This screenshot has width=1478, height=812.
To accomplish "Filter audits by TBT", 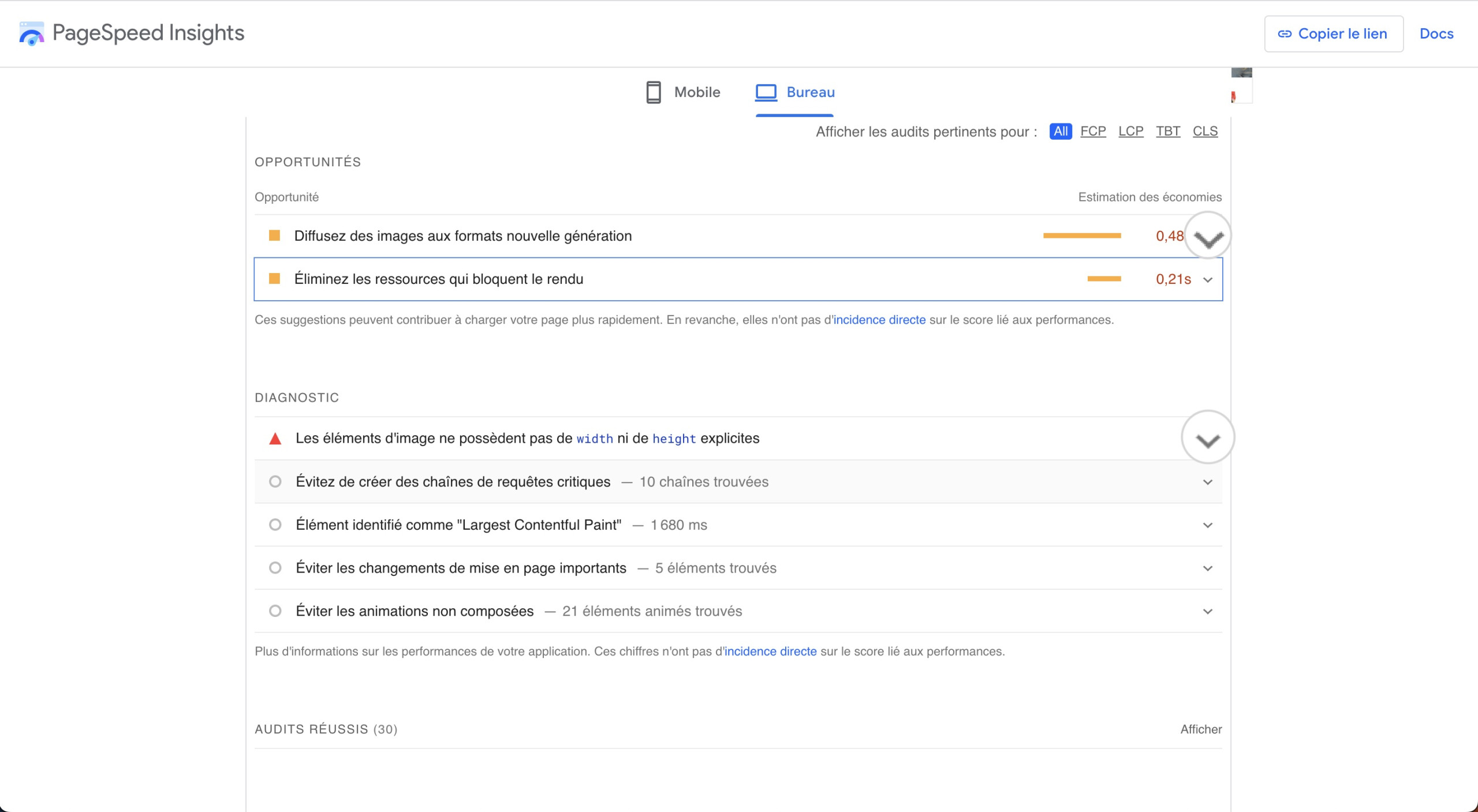I will click(1168, 132).
